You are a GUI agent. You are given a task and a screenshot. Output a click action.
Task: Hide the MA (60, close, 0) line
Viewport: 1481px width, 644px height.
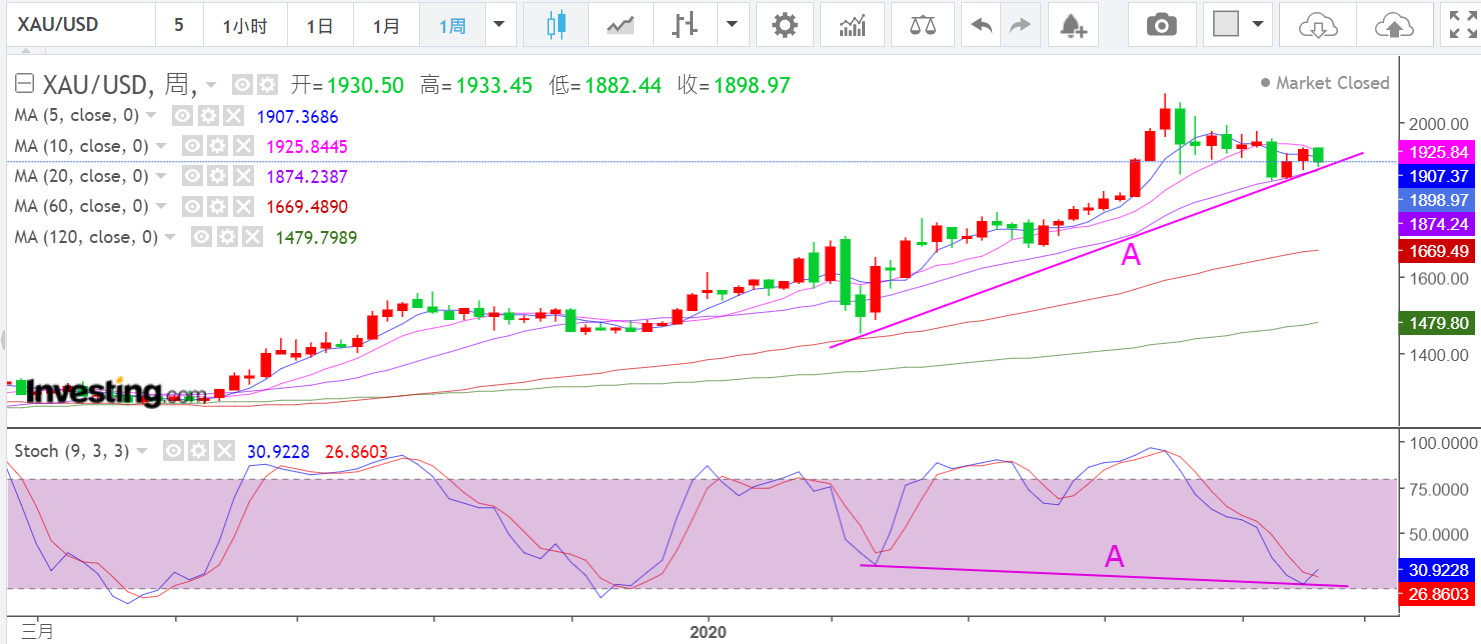(192, 206)
